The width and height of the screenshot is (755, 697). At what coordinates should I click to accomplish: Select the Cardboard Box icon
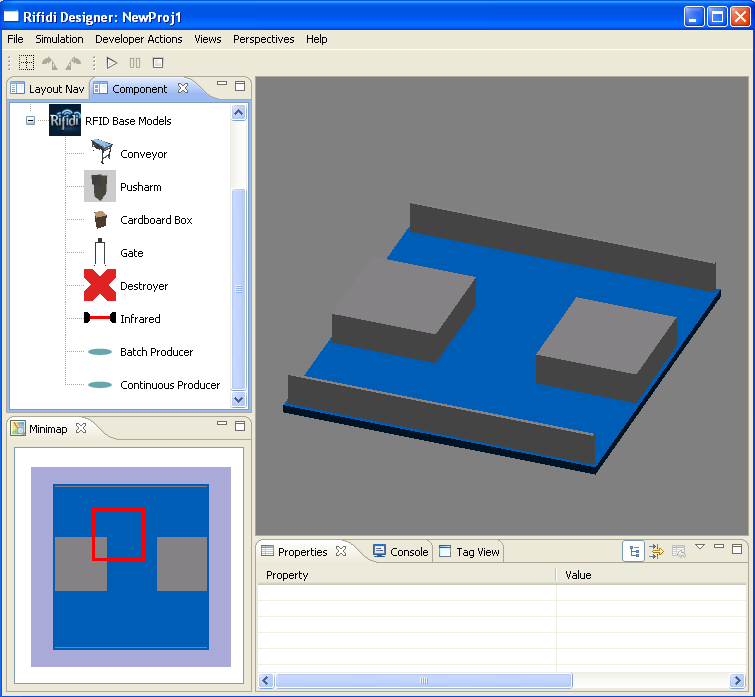tap(100, 219)
